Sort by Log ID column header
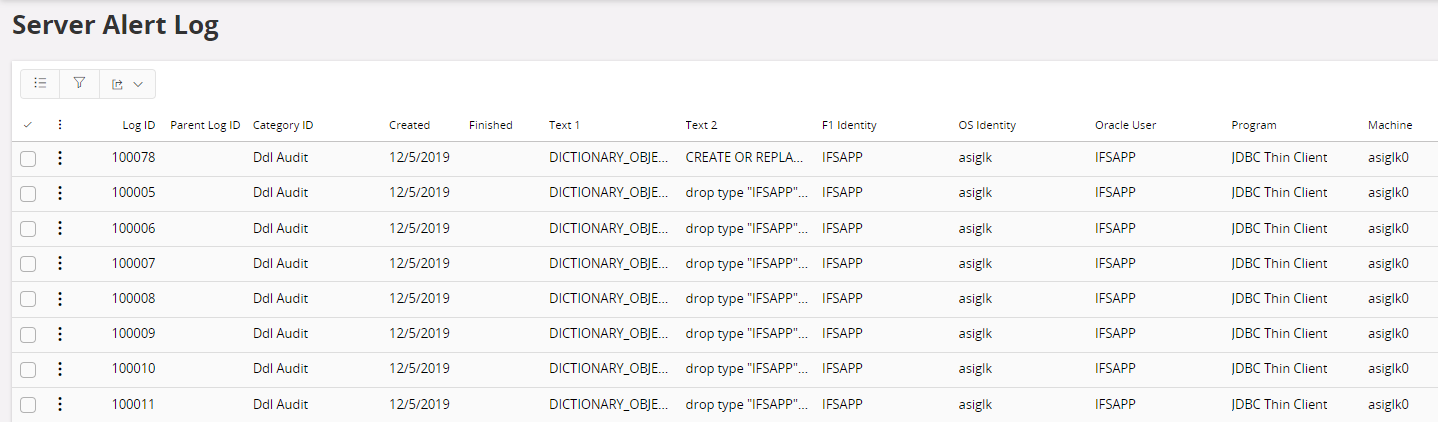1438x422 pixels. pyautogui.click(x=138, y=125)
